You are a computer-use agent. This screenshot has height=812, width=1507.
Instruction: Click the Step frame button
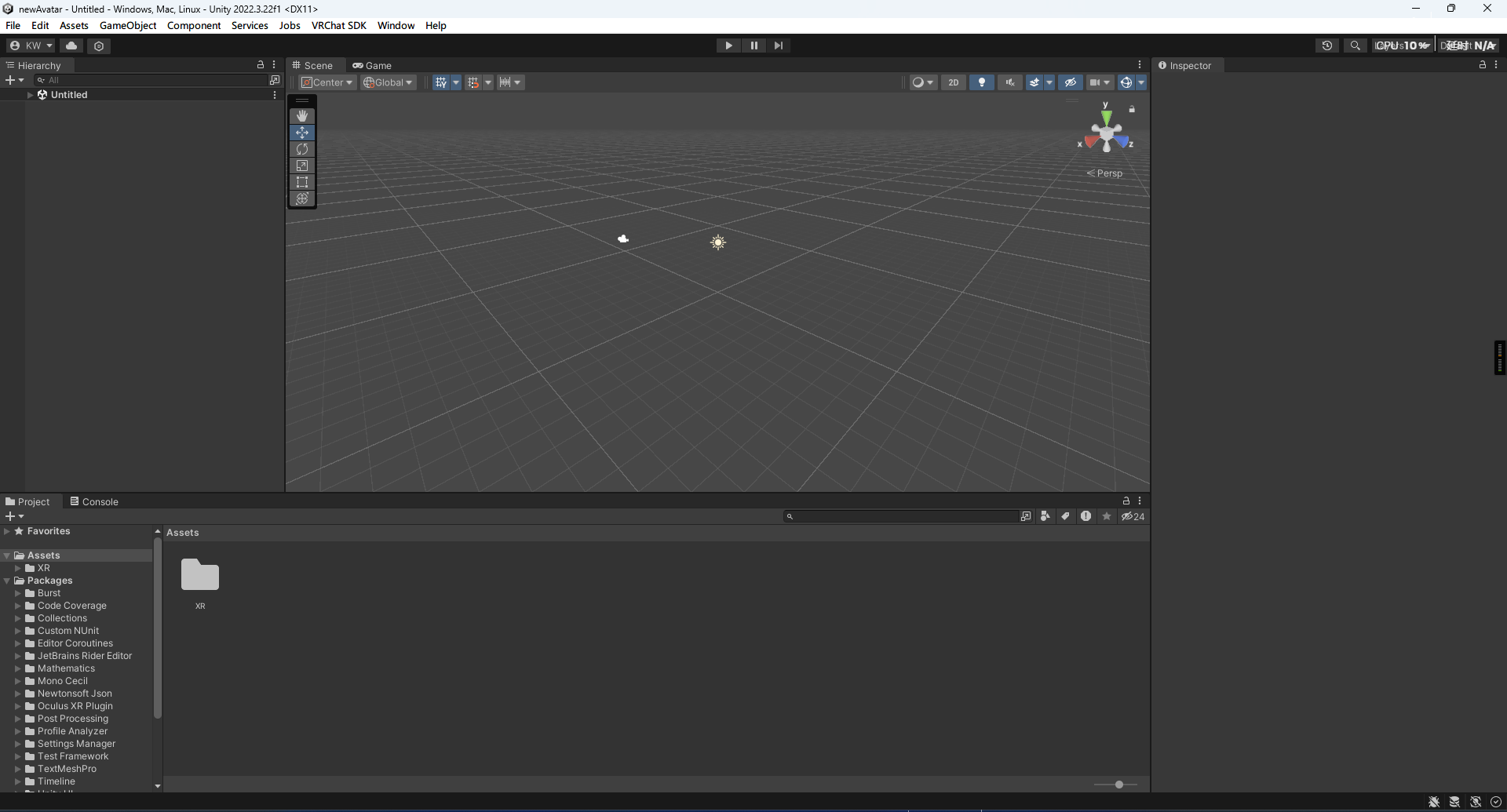778,46
